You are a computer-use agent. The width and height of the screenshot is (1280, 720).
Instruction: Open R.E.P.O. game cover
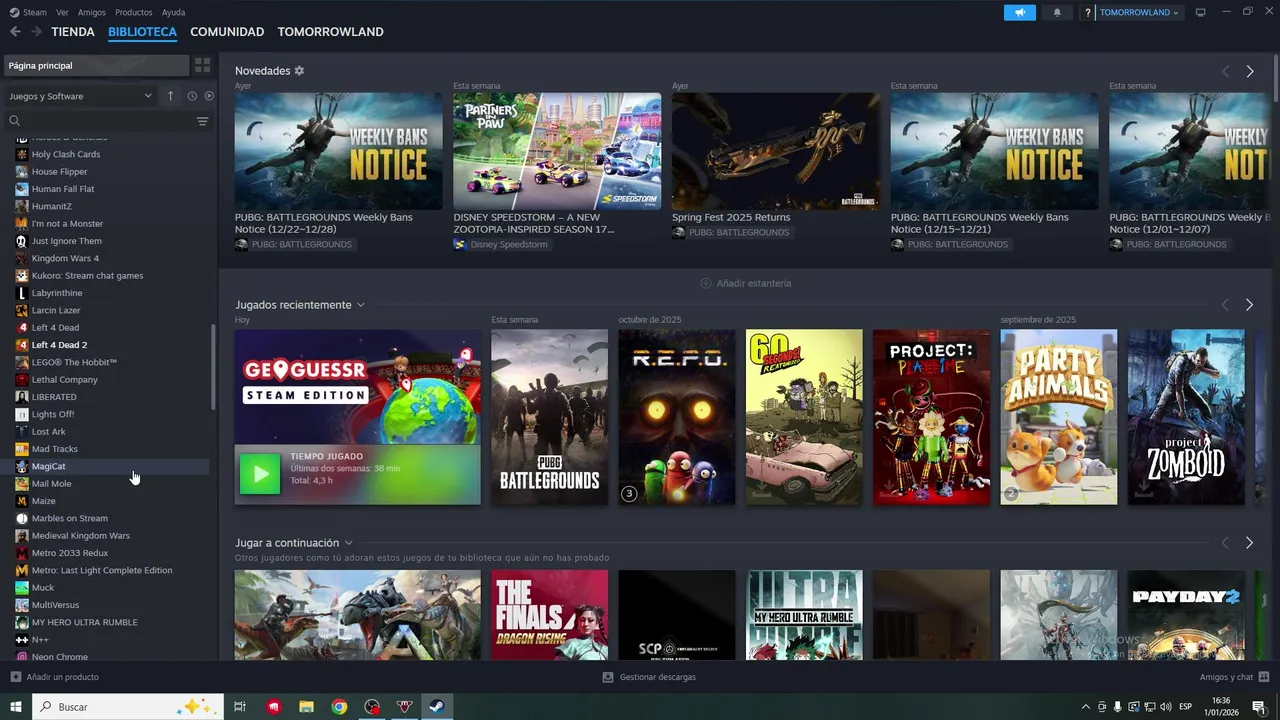point(676,417)
